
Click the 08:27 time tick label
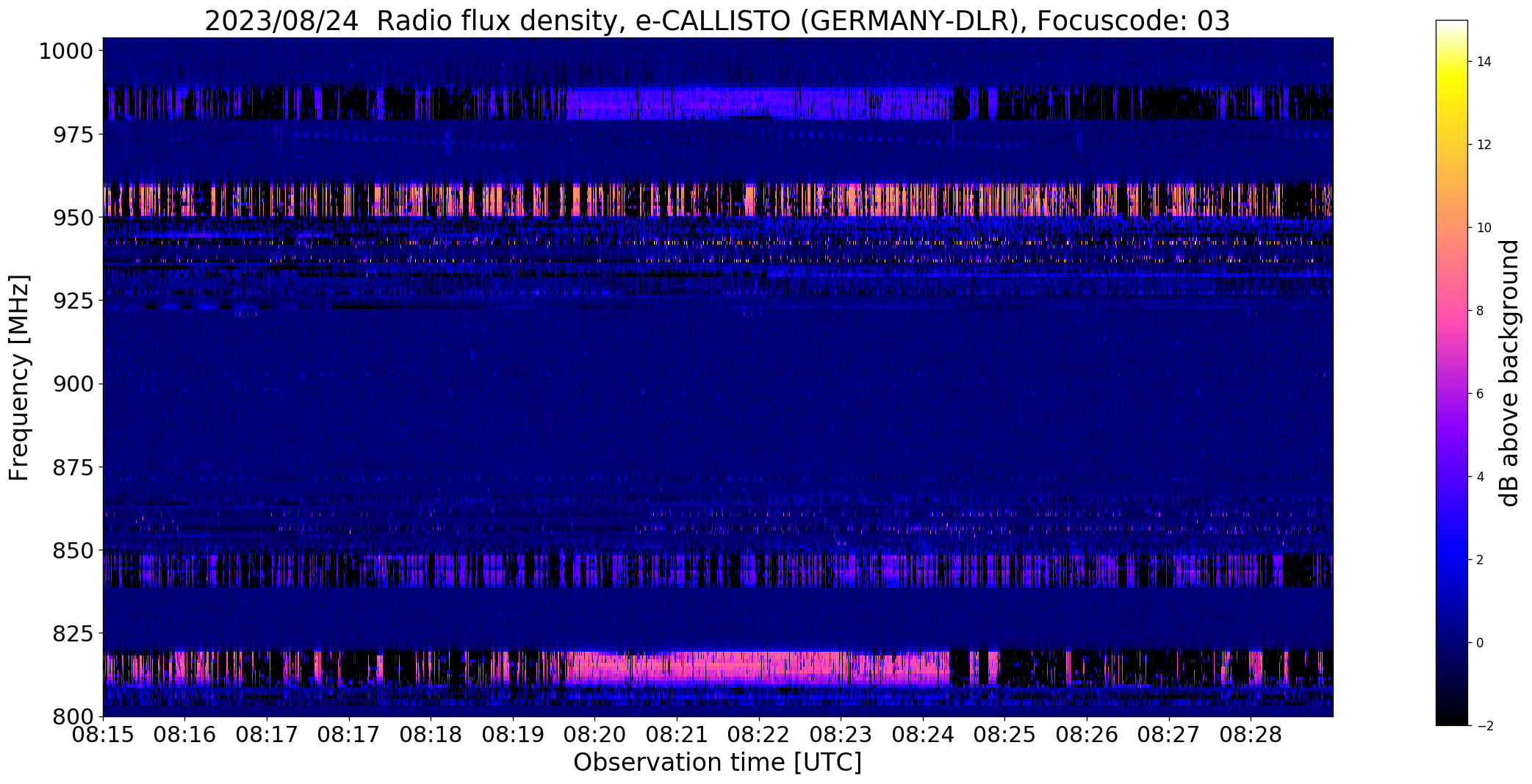pos(1169,736)
